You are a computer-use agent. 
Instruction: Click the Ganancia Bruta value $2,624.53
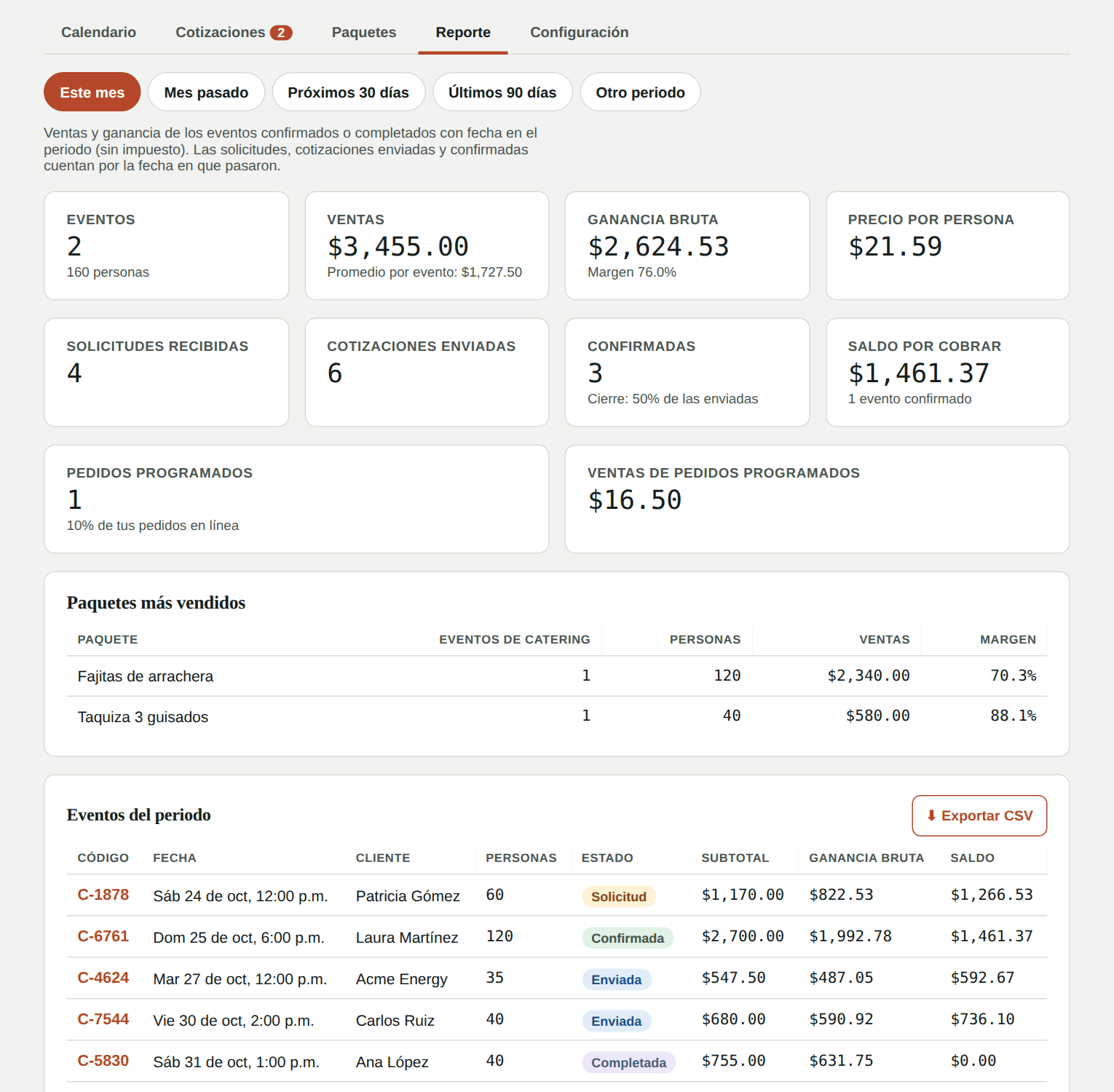658,247
